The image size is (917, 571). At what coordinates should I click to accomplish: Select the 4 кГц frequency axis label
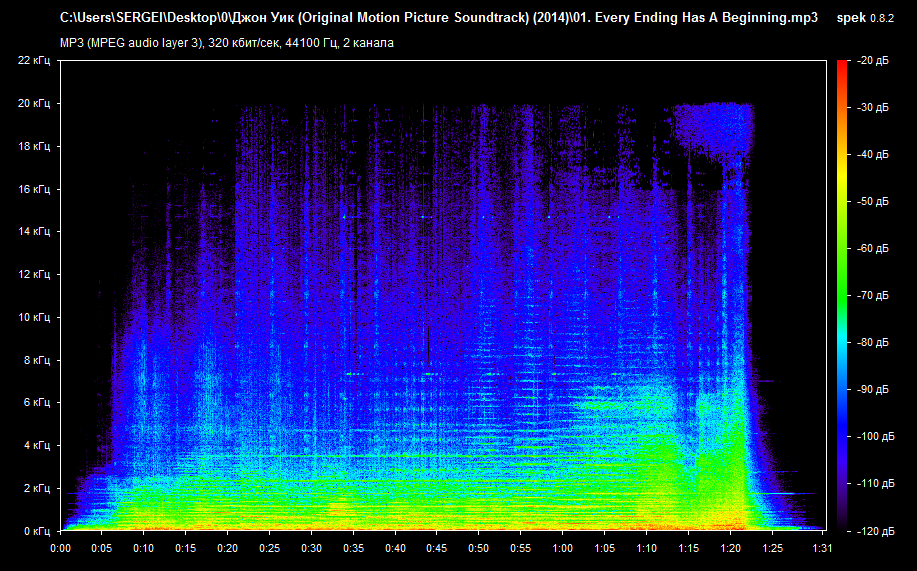(x=37, y=445)
